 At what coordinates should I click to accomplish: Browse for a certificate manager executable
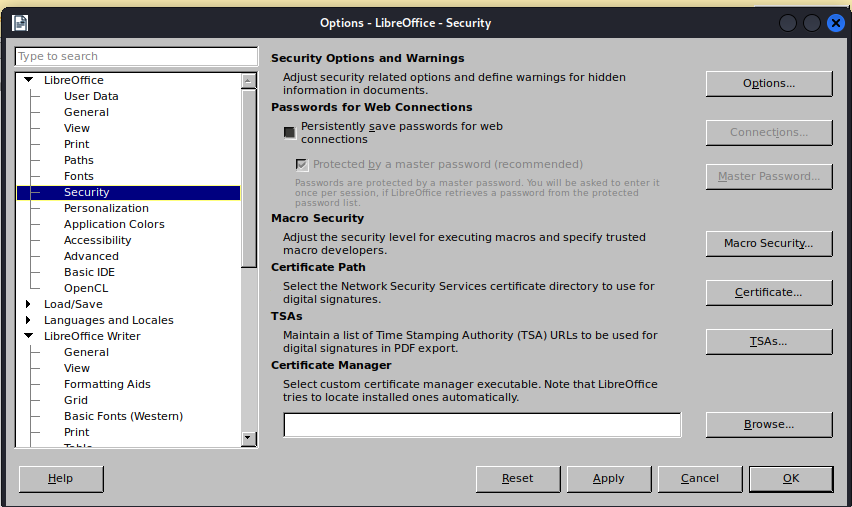click(x=768, y=424)
